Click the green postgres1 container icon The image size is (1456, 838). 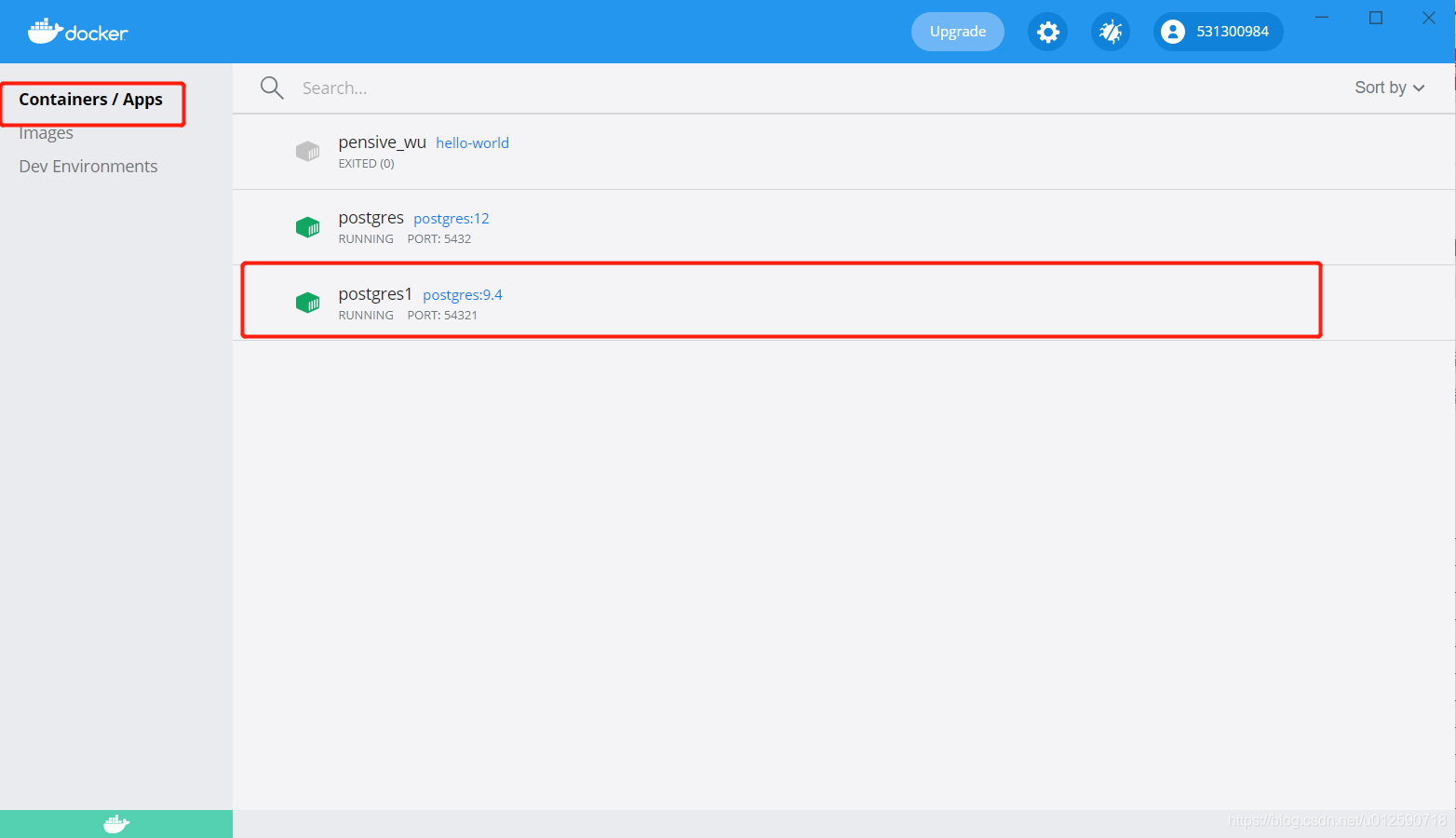pyautogui.click(x=308, y=302)
